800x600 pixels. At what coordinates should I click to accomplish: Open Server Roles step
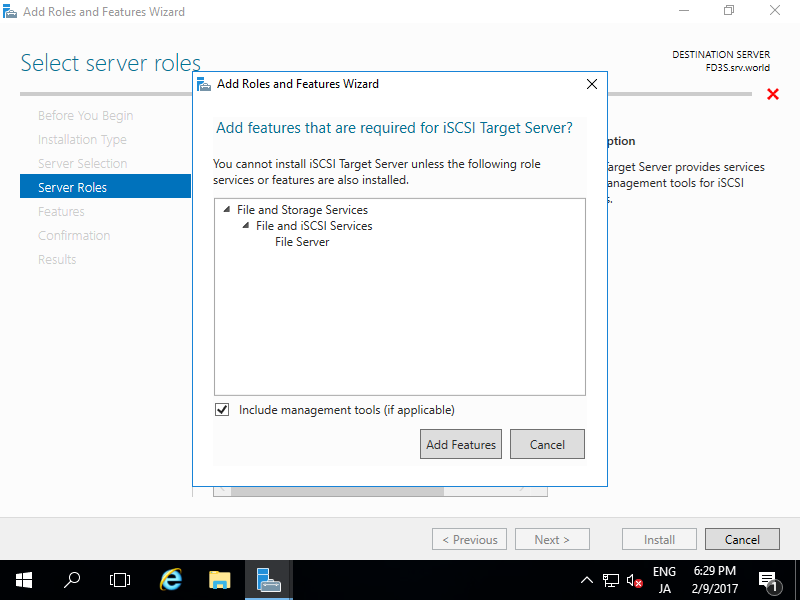coord(105,187)
